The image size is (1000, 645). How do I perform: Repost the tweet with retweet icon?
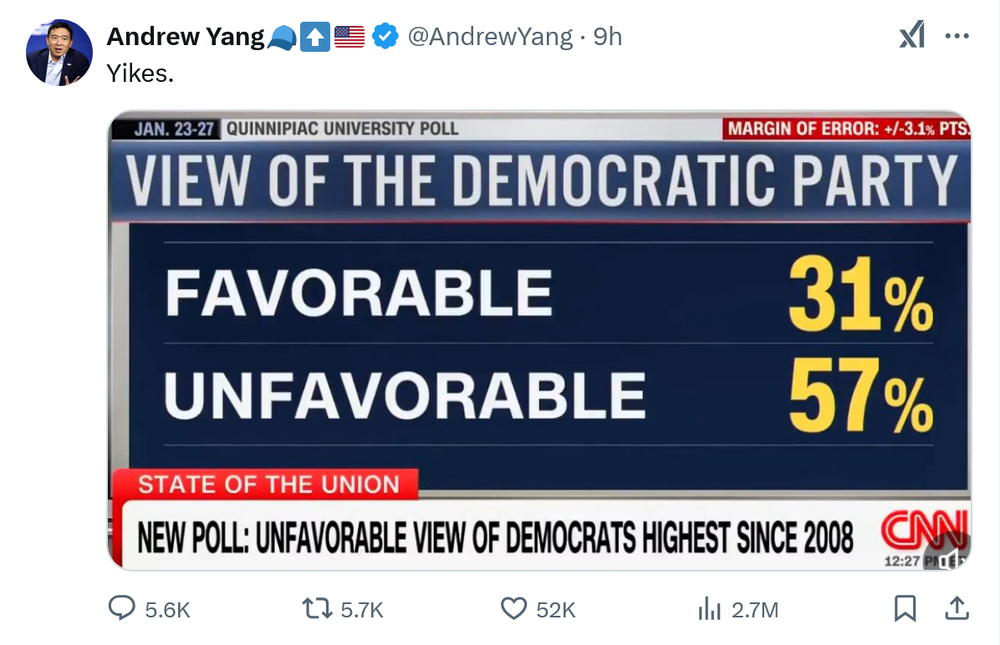point(317,608)
